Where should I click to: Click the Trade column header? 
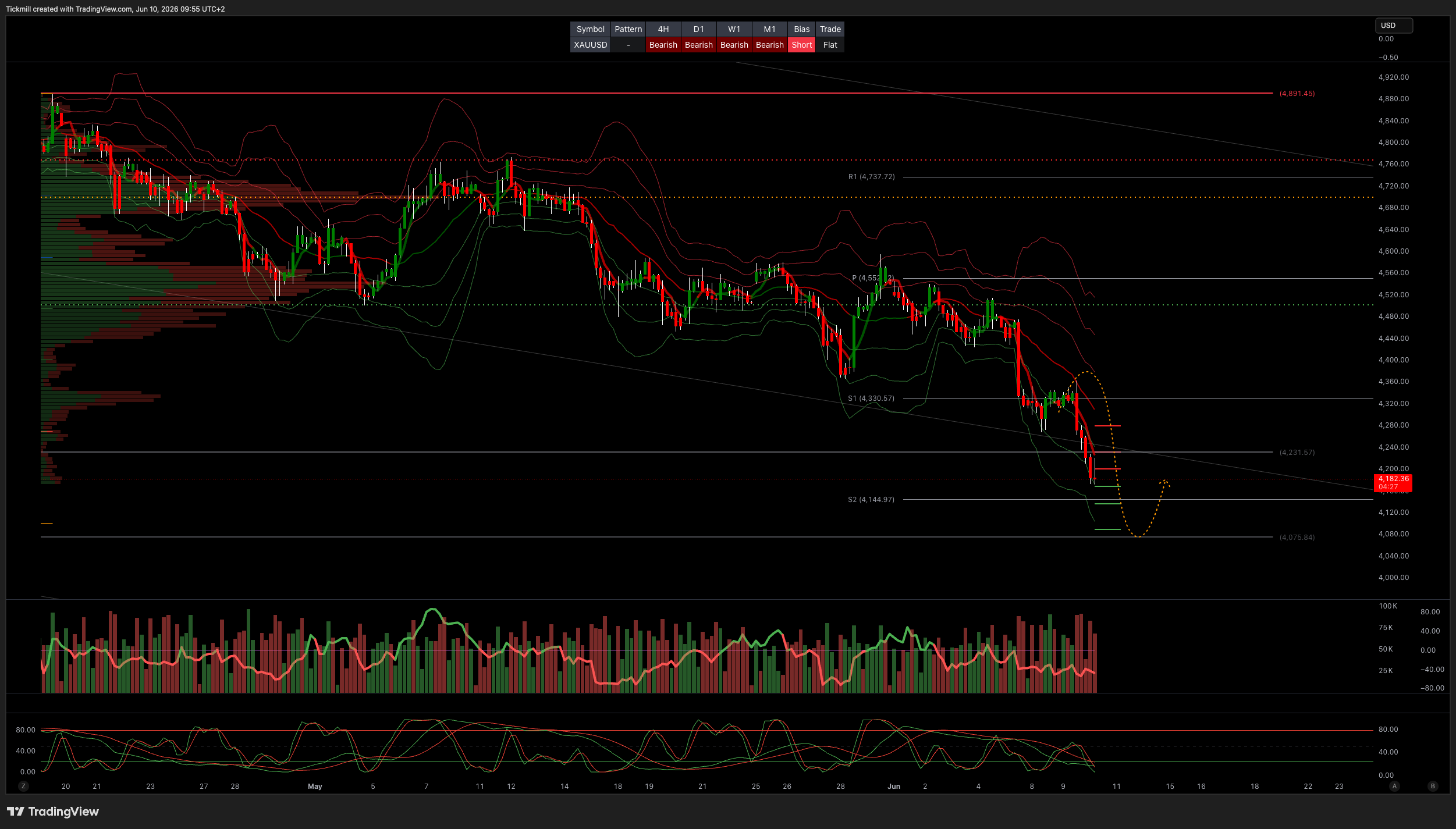point(830,29)
